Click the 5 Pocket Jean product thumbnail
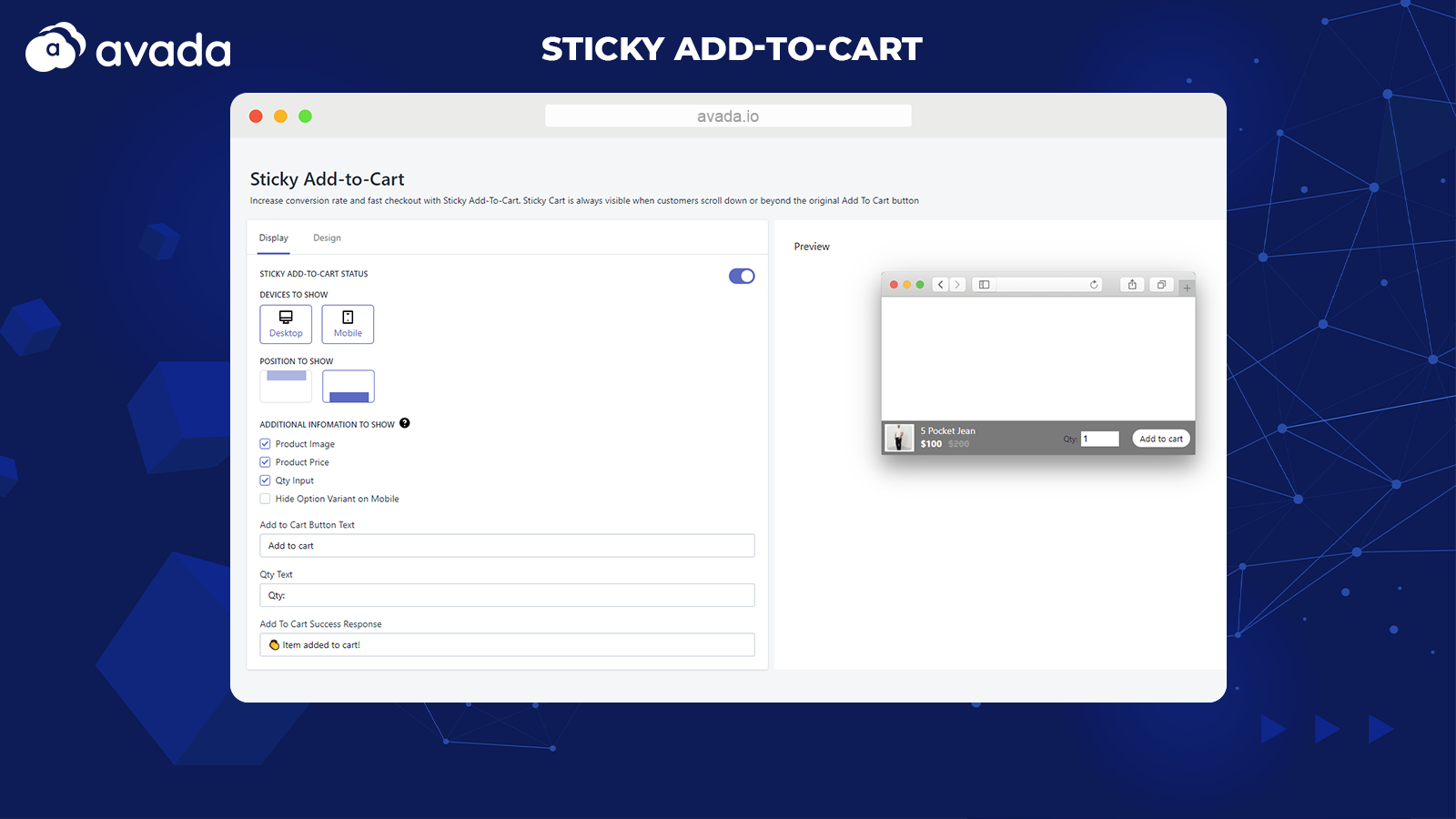Image resolution: width=1456 pixels, height=819 pixels. 899,438
